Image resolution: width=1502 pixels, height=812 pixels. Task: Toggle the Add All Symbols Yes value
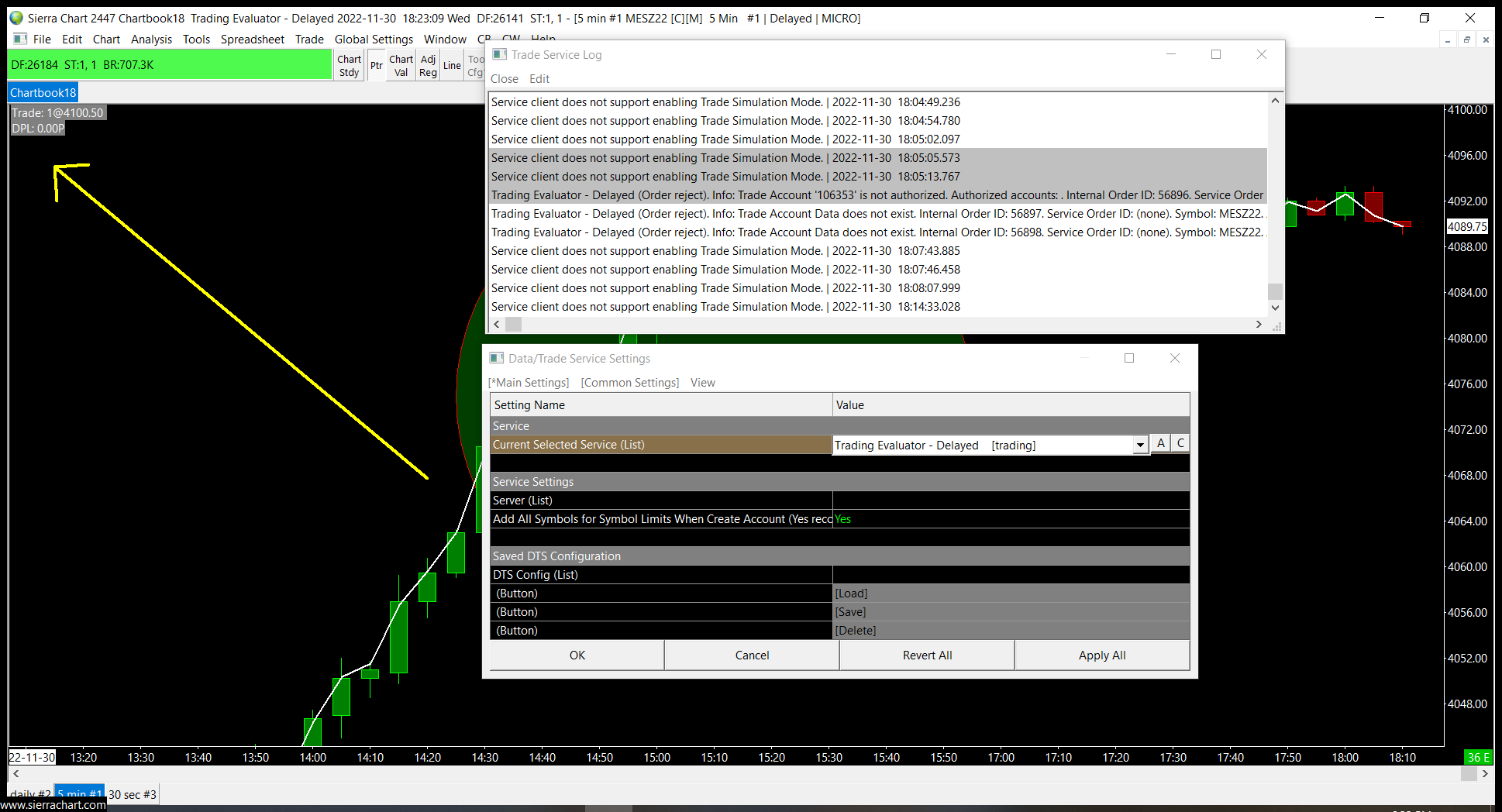(x=1011, y=519)
